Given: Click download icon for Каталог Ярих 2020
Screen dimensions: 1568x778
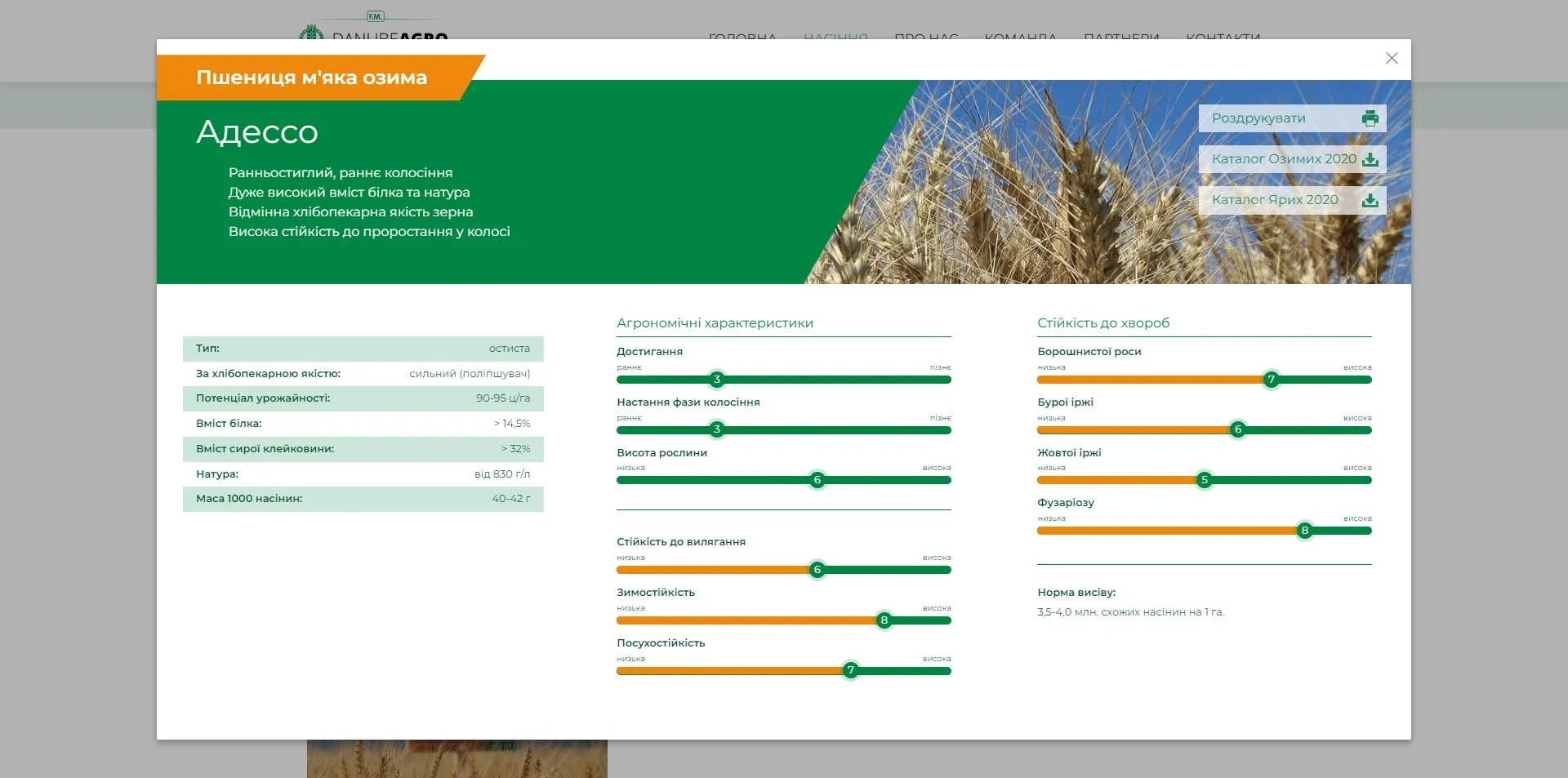Looking at the screenshot, I should tap(1370, 200).
